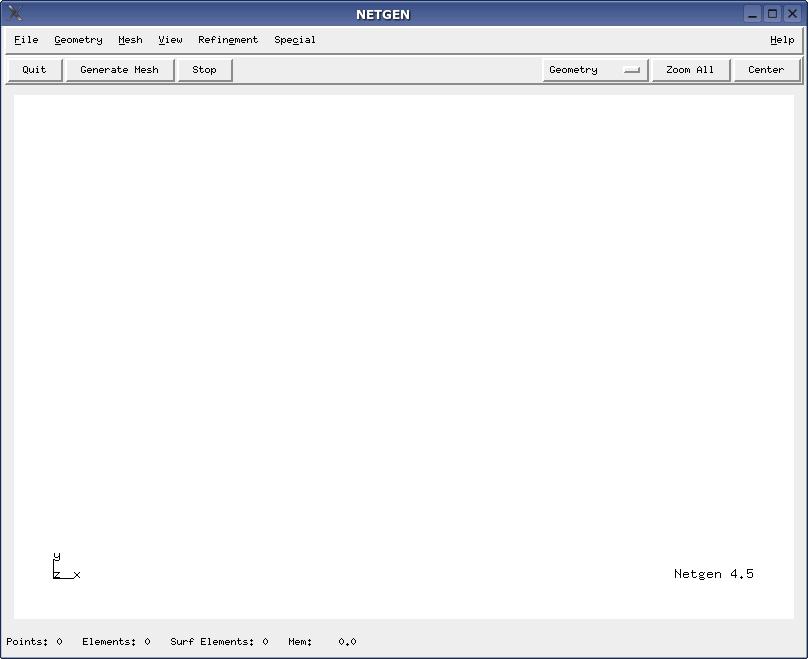Click the Center button
The image size is (808, 659).
(766, 70)
